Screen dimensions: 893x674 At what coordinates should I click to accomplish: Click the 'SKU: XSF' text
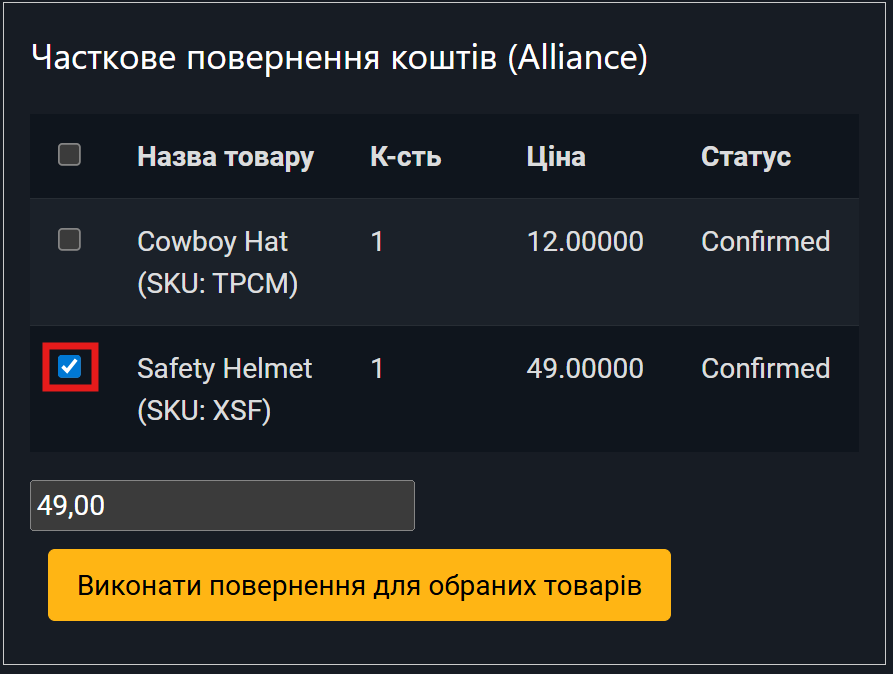tap(204, 412)
